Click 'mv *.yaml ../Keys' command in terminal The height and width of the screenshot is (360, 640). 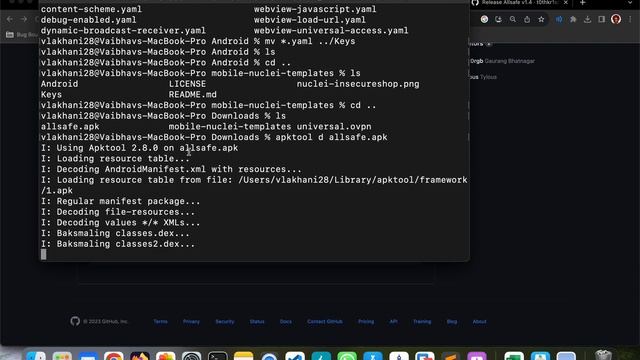310,42
